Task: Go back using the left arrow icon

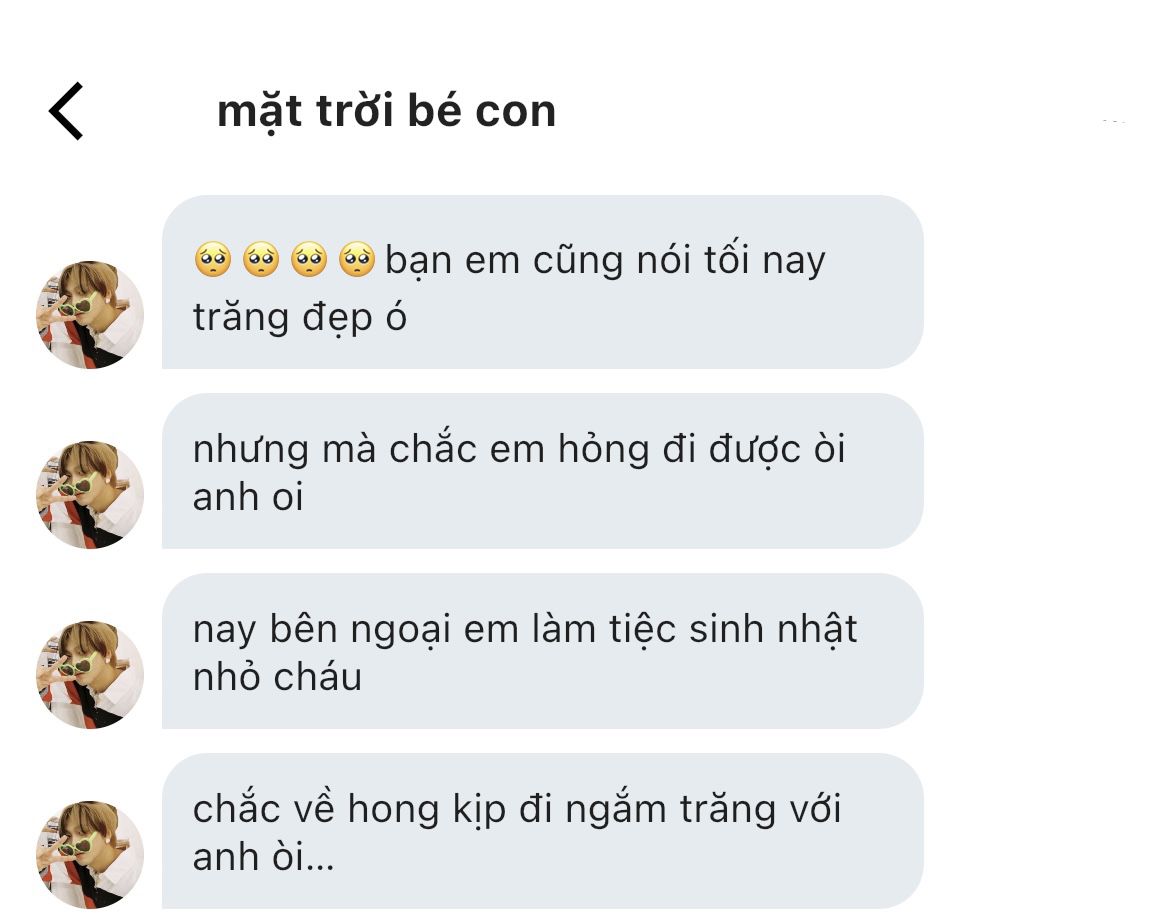Action: (x=66, y=111)
